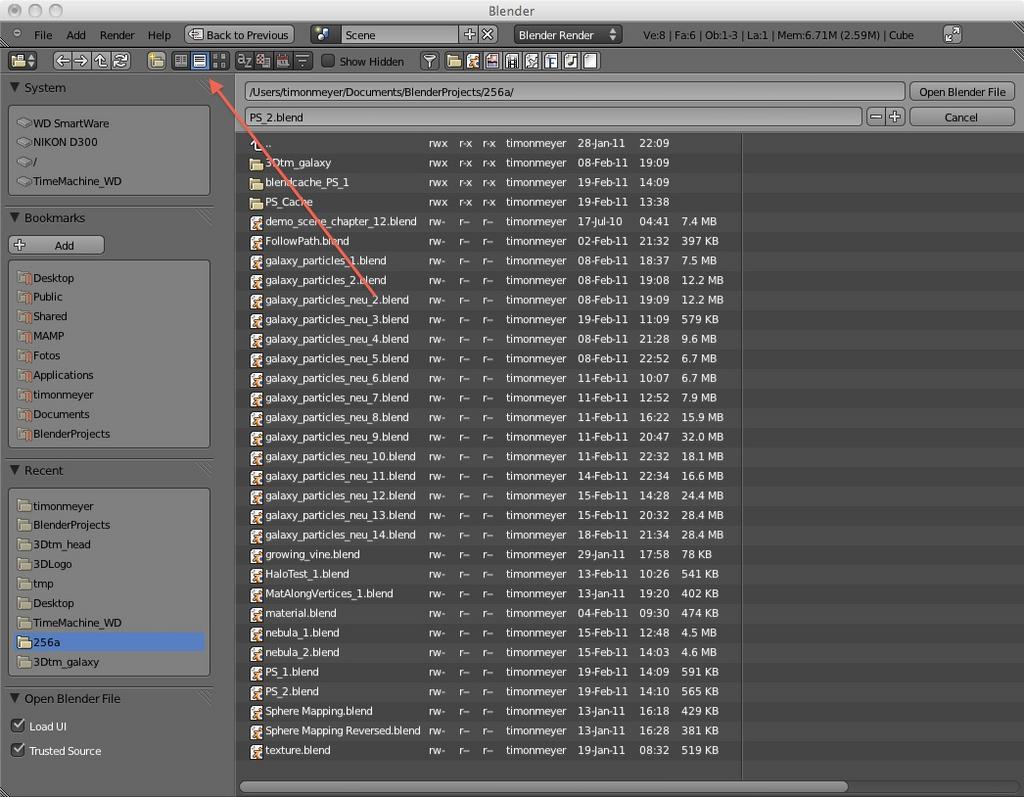Create a new directory icon
Screen dimensions: 1024x797
point(156,61)
